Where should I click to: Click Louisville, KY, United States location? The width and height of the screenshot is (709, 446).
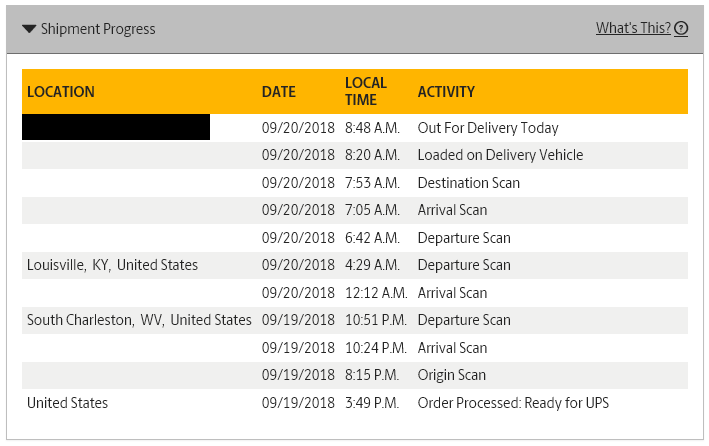click(112, 265)
